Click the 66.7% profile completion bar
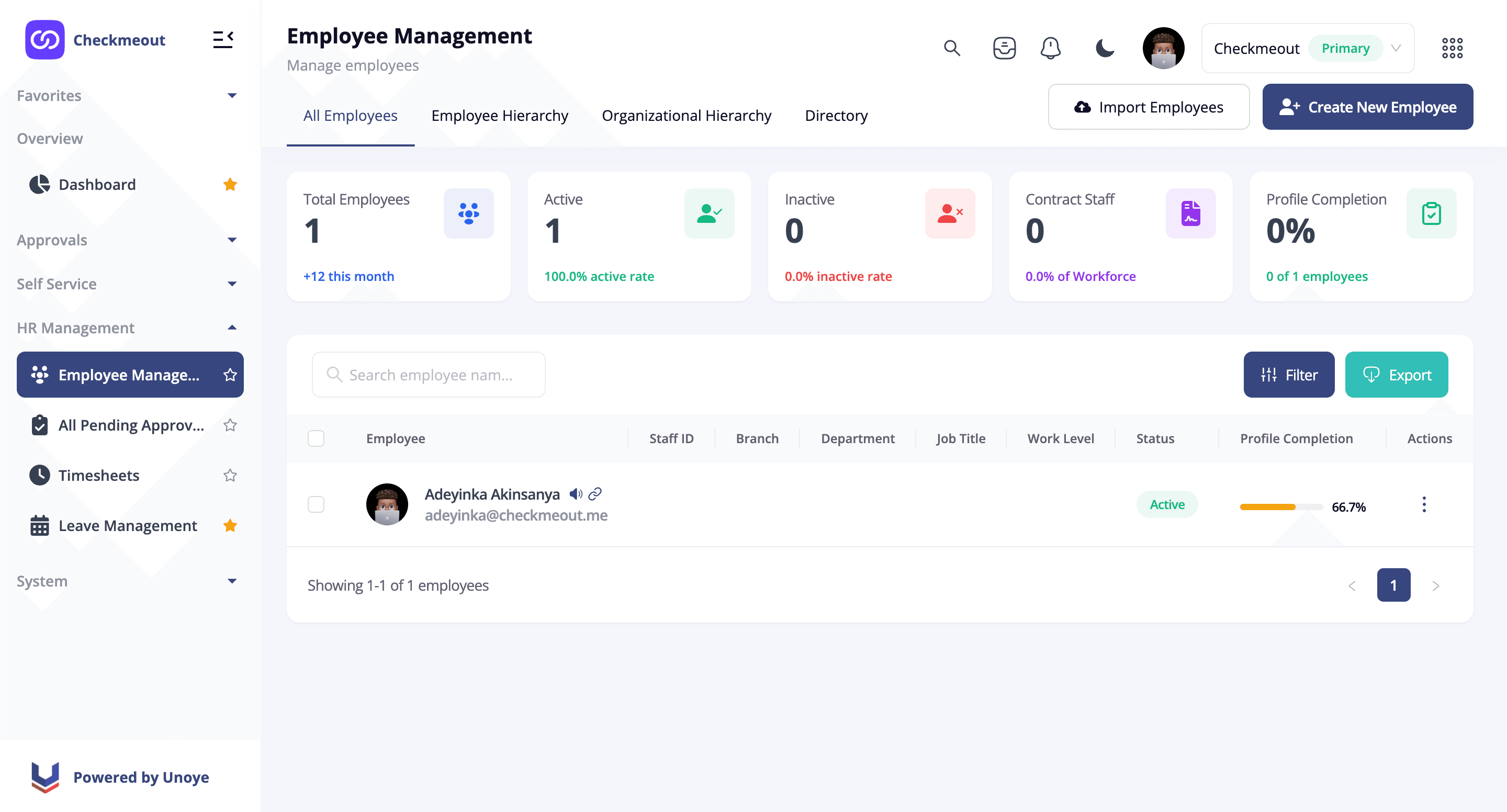Image resolution: width=1507 pixels, height=812 pixels. (1281, 506)
